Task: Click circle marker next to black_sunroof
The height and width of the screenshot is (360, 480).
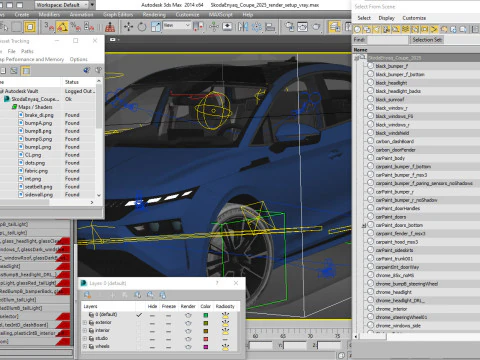Action: [371, 99]
